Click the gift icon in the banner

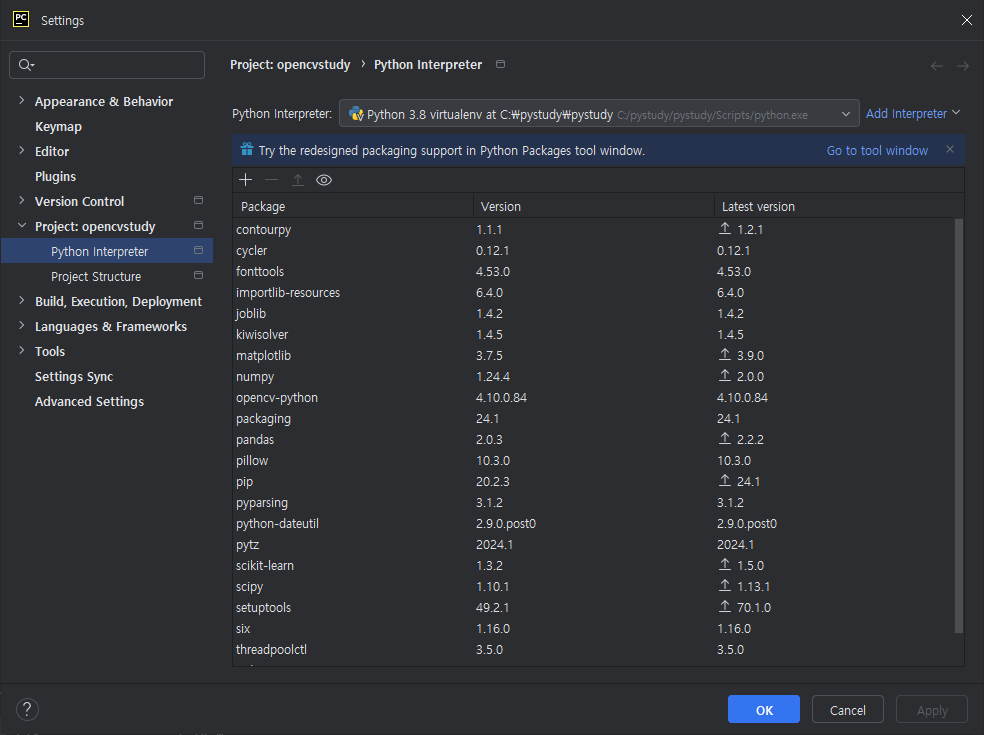tap(247, 149)
